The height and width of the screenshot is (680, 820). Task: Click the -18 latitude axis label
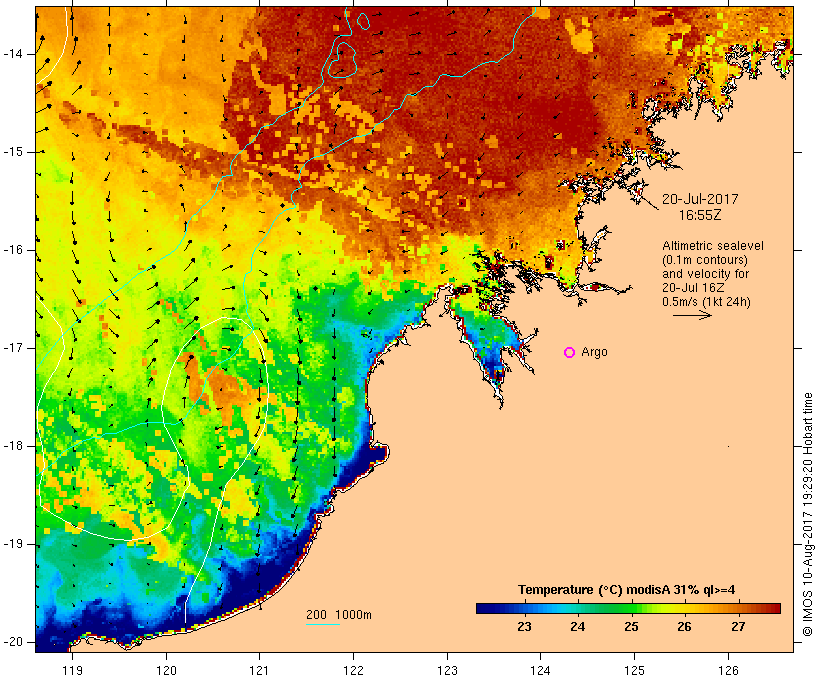click(x=13, y=446)
